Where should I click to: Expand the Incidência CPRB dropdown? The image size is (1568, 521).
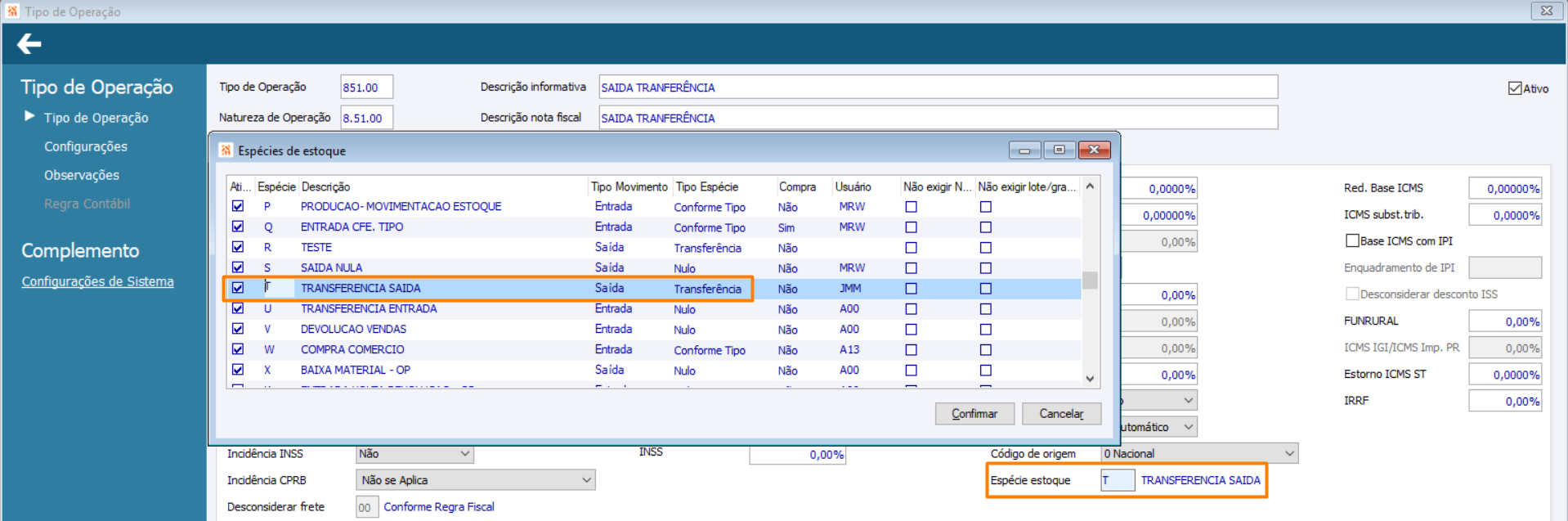[475, 480]
